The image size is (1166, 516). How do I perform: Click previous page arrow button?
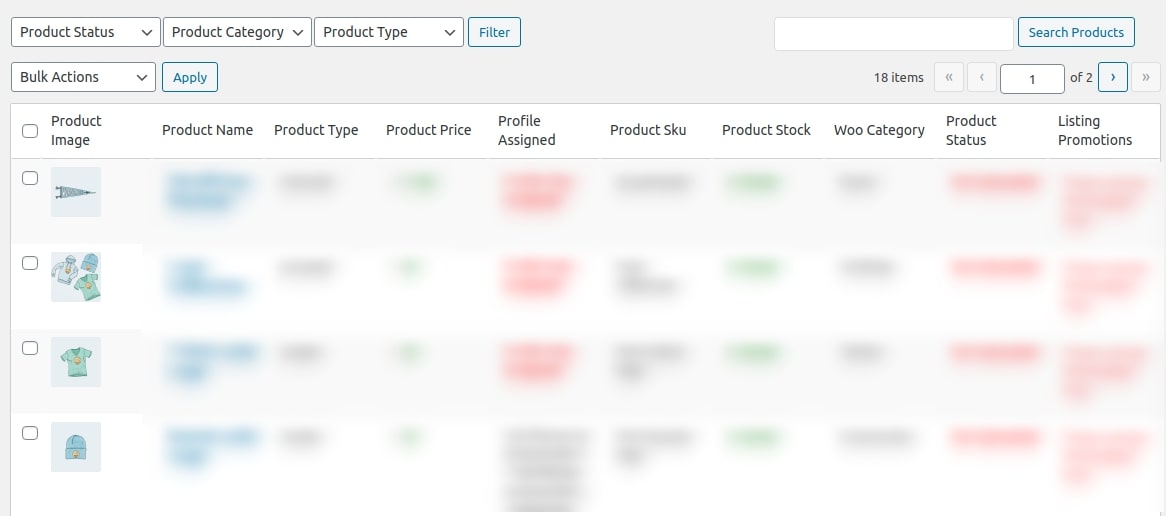click(x=982, y=77)
